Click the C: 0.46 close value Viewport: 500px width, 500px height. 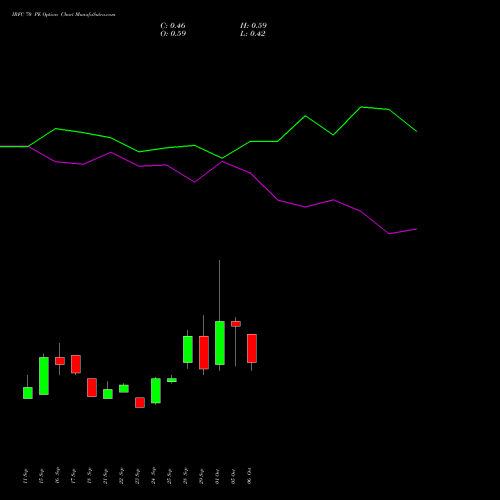coord(173,26)
